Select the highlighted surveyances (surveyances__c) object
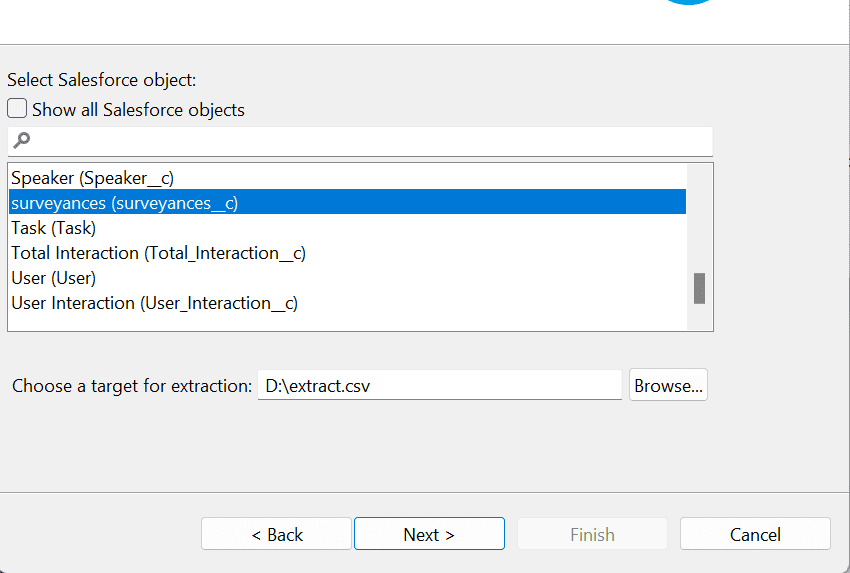 pyautogui.click(x=125, y=203)
